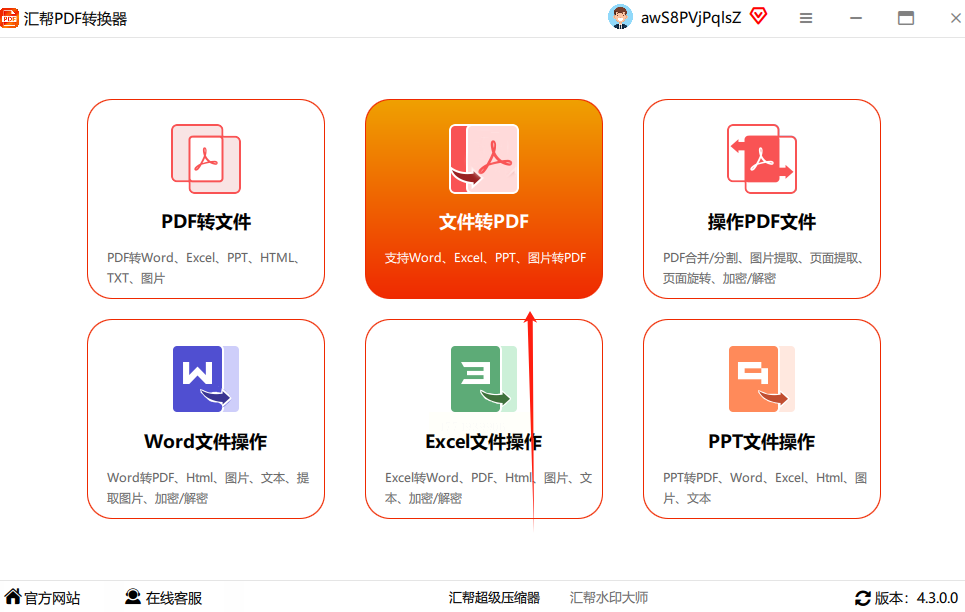The image size is (965, 612).
Task: Click description Word转PDF、Html、图片
Action: click(208, 488)
